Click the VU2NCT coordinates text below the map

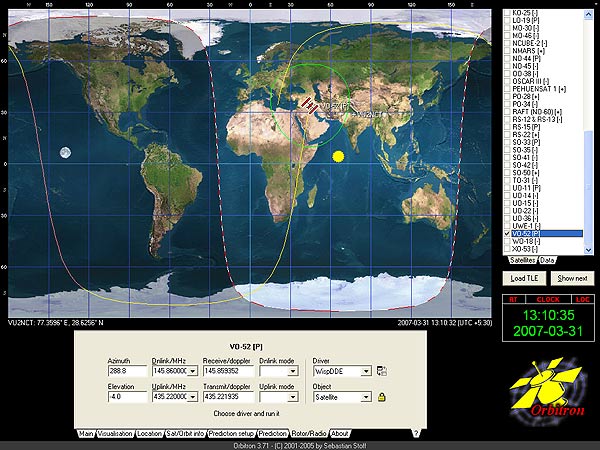[x=56, y=323]
